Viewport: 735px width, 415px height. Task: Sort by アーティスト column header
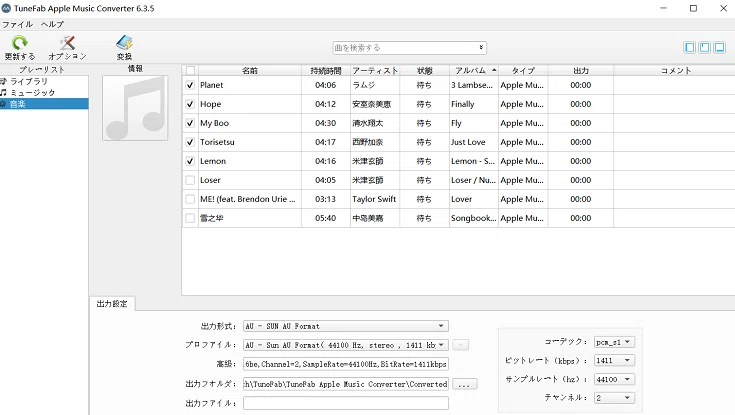click(x=375, y=70)
